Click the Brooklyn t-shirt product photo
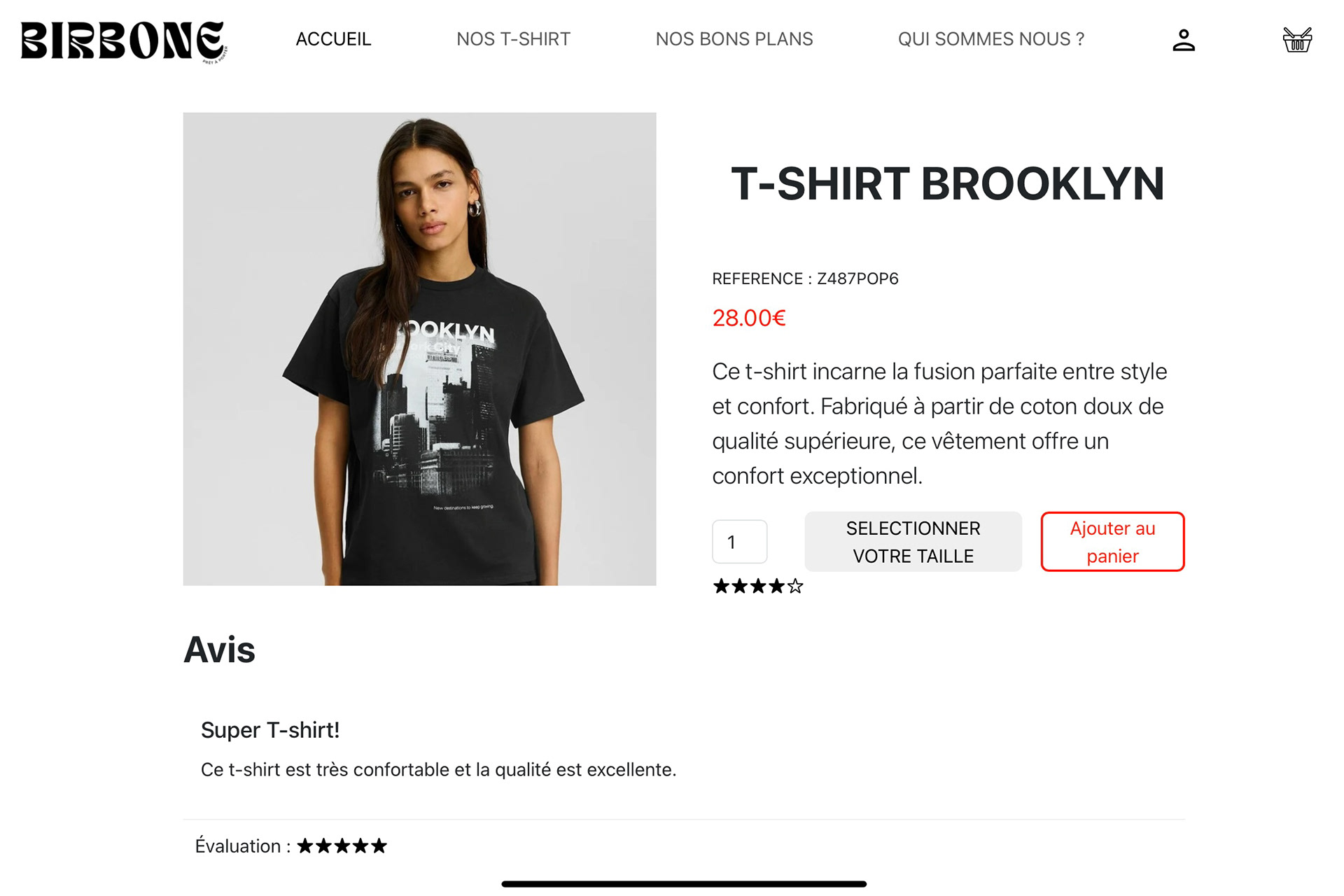Screen dimensions: 1344x896 click(419, 349)
